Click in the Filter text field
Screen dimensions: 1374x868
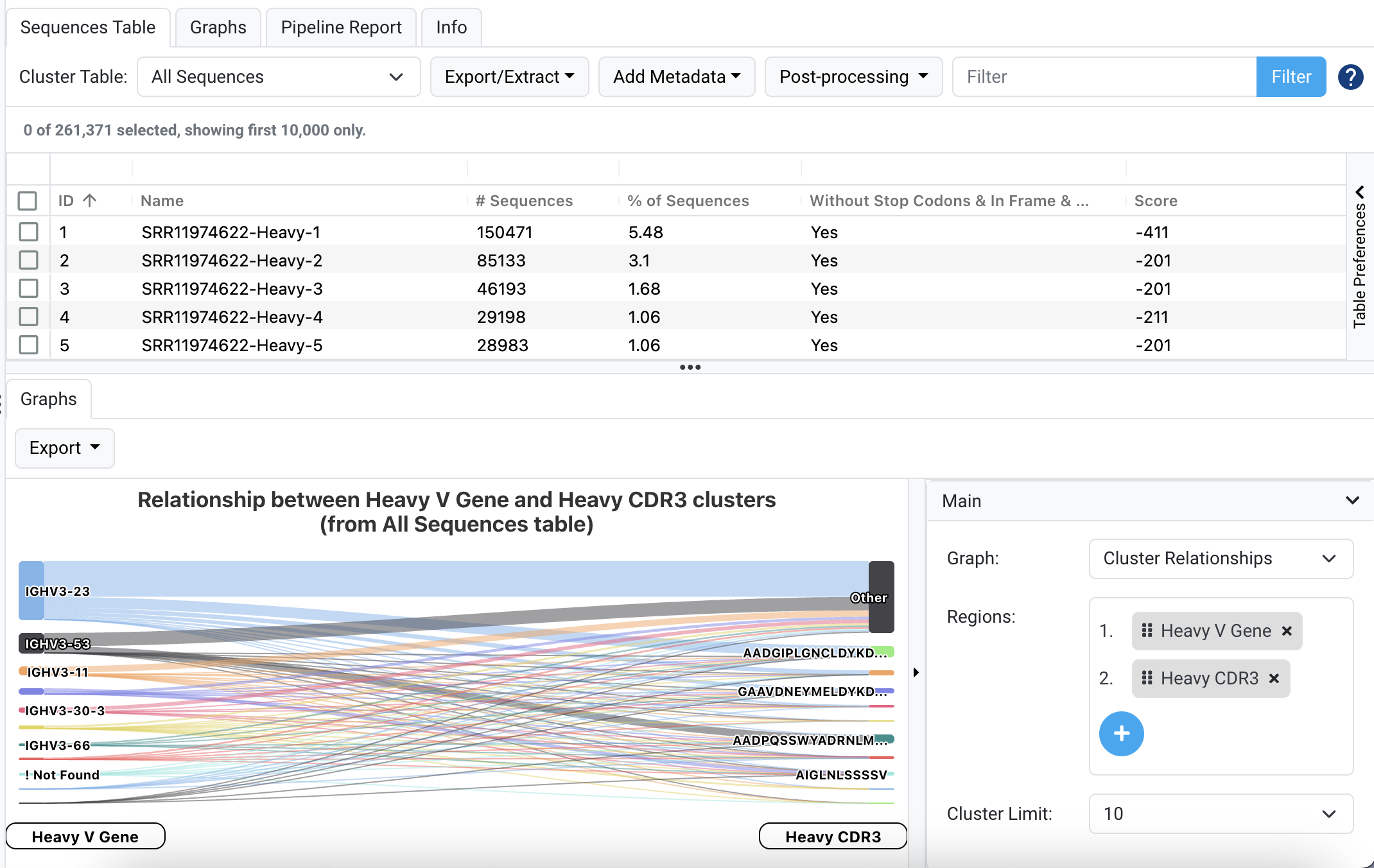click(1104, 77)
